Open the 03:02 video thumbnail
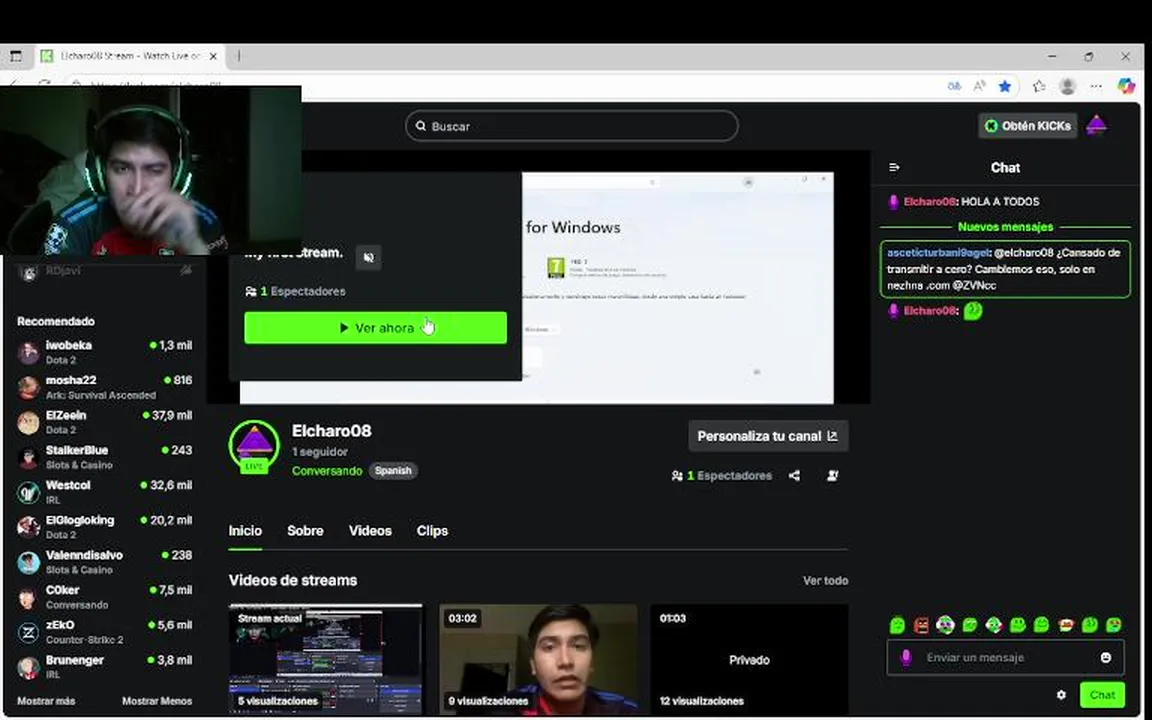This screenshot has width=1152, height=720. (x=538, y=659)
